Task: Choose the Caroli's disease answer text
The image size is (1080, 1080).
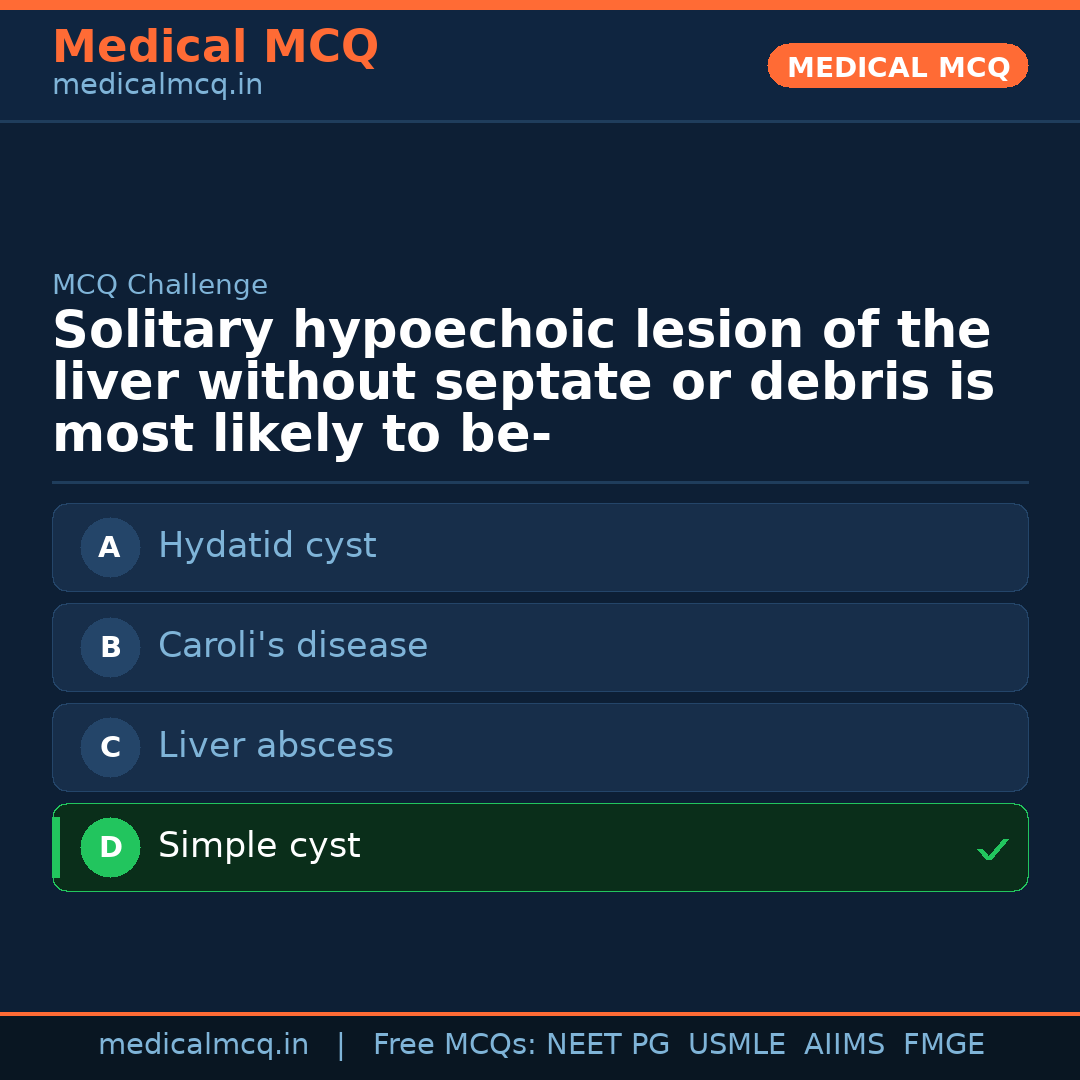Action: (293, 646)
